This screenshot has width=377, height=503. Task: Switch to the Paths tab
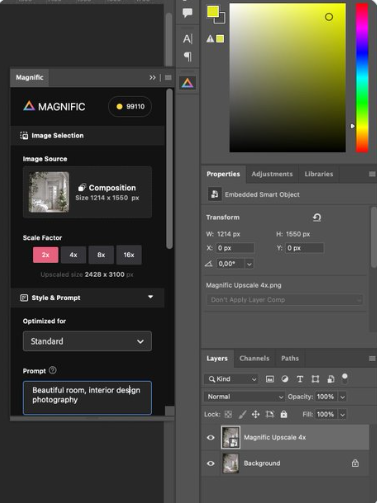click(290, 358)
